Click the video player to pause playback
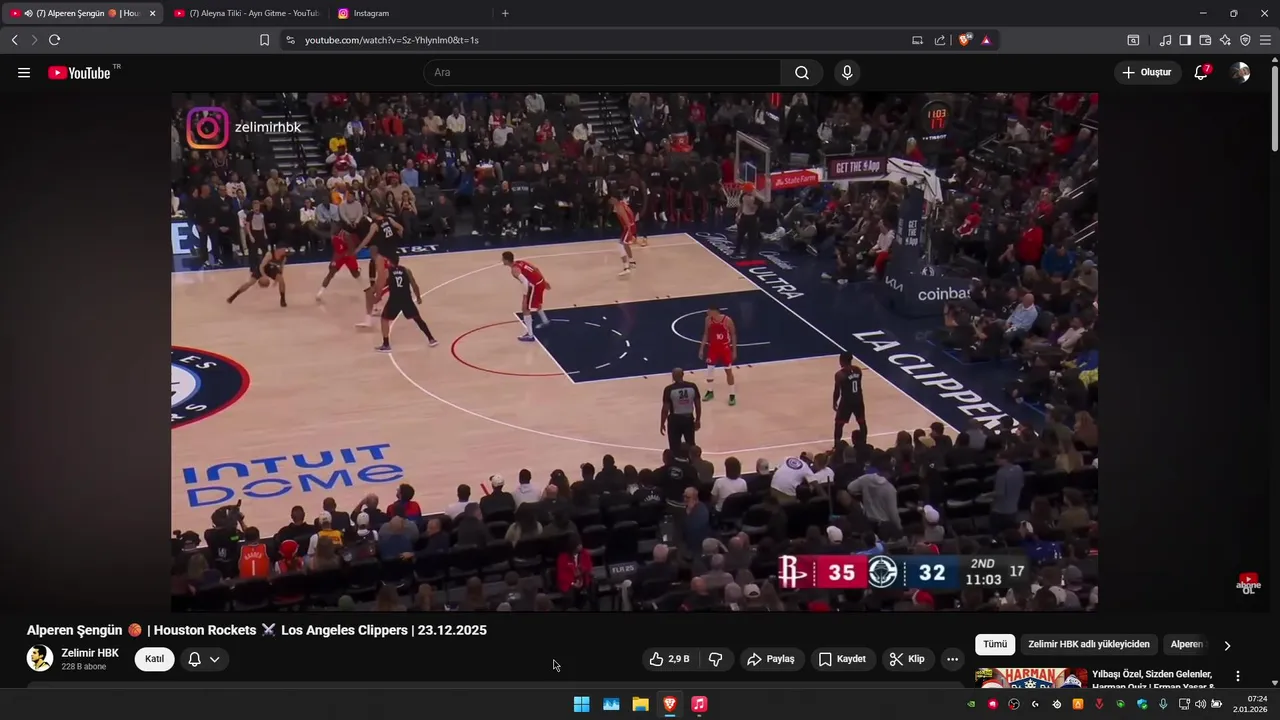The height and width of the screenshot is (720, 1280). tap(634, 352)
